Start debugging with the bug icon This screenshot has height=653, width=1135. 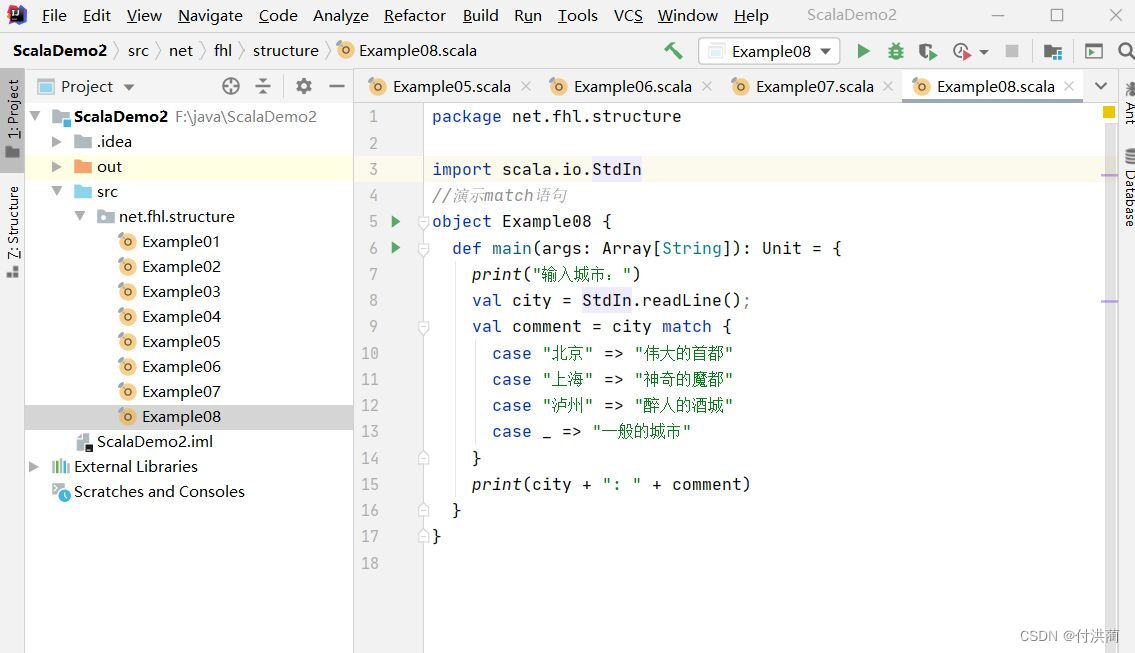coord(895,51)
